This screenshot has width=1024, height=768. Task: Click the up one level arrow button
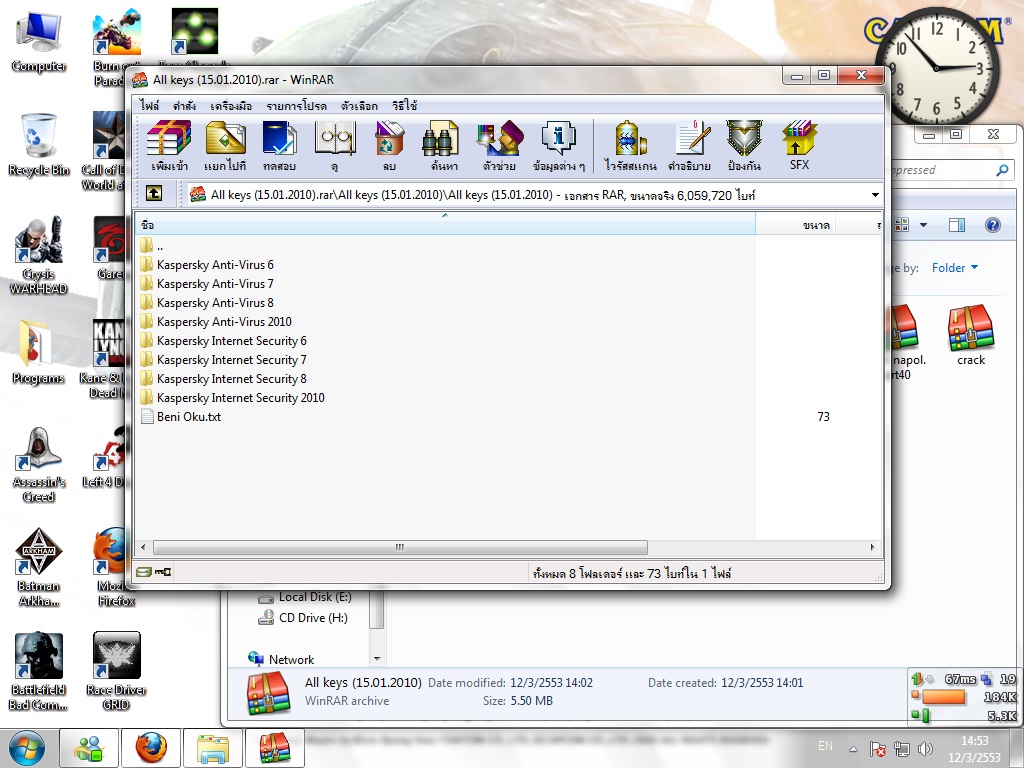pos(154,193)
